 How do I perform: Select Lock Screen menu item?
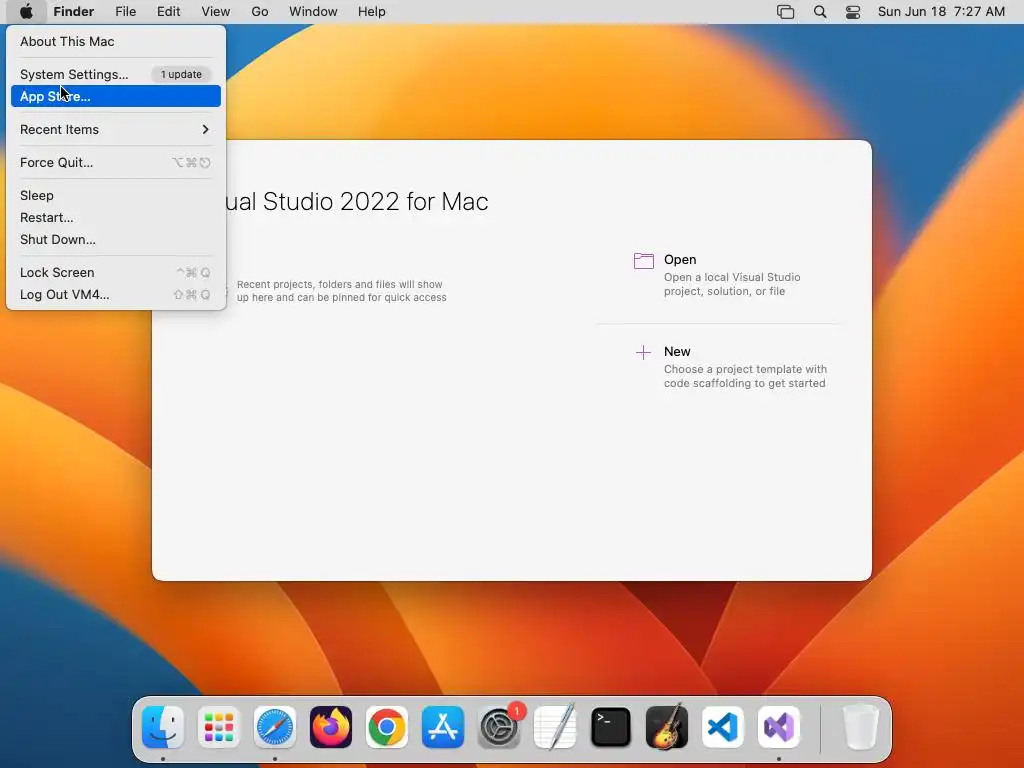(x=116, y=272)
